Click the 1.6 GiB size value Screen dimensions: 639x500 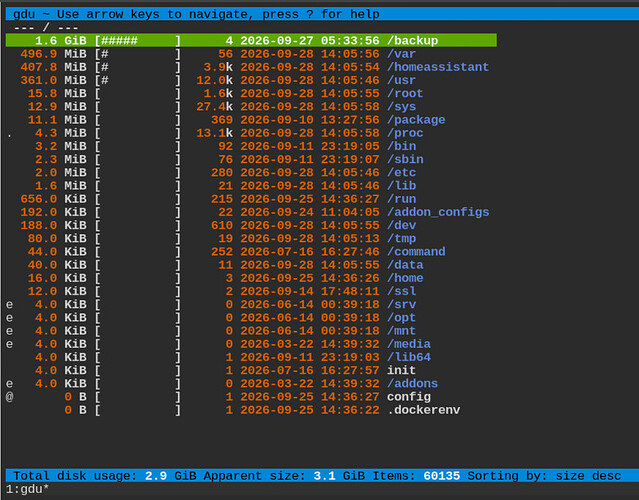[x=61, y=40]
